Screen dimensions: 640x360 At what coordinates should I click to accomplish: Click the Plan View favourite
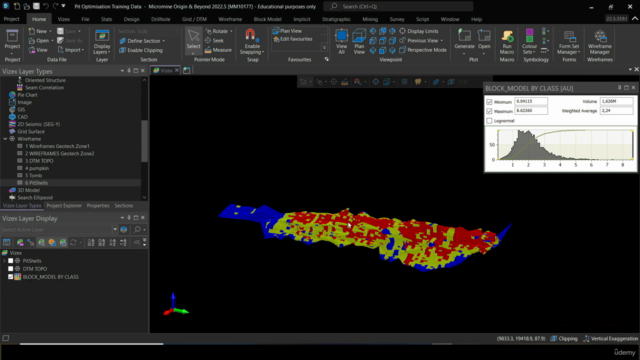(x=287, y=31)
